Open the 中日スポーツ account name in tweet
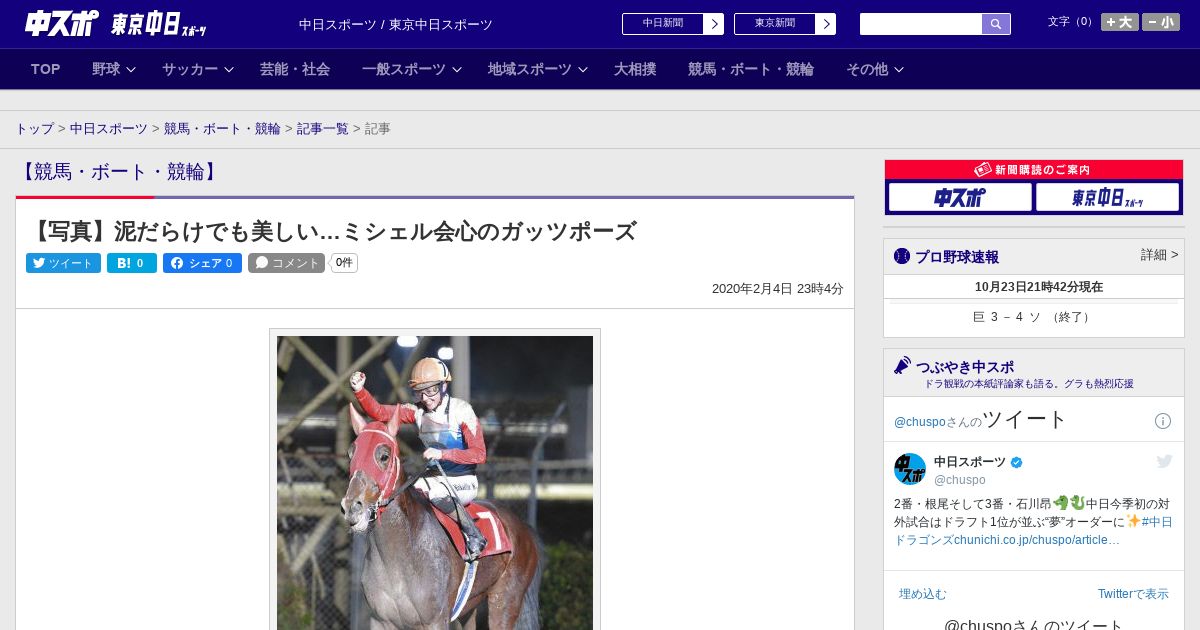The width and height of the screenshot is (1200, 630). tap(970, 462)
